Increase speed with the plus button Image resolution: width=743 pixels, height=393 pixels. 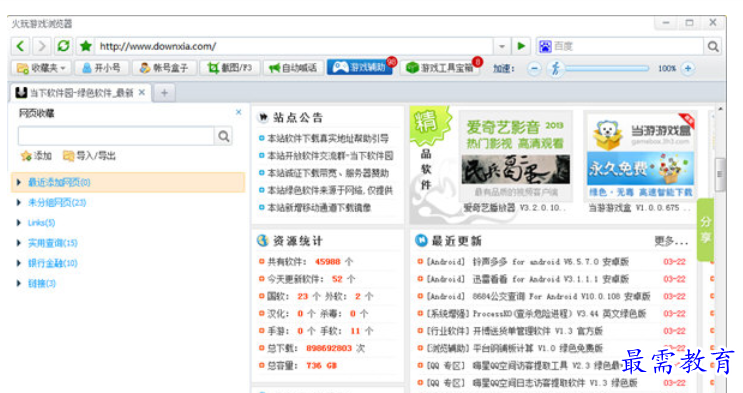point(688,69)
